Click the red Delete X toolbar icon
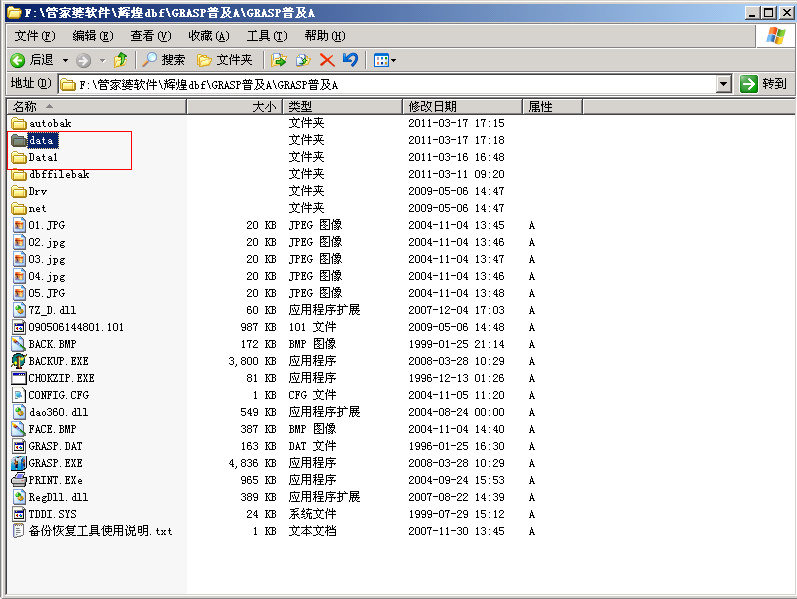Viewport: 797px width, 599px height. click(x=326, y=60)
